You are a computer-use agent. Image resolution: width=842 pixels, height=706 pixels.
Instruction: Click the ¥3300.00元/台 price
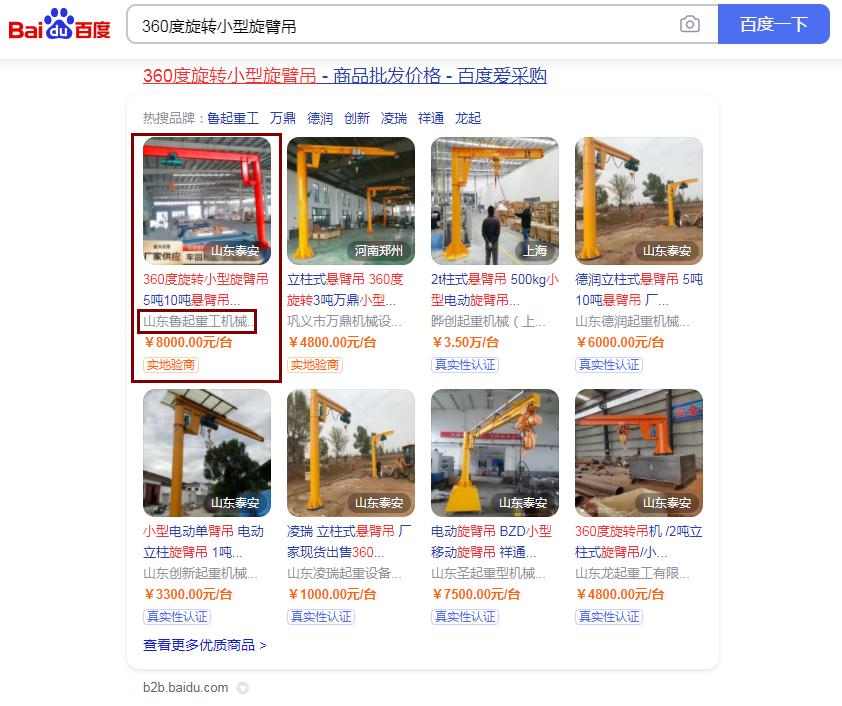188,594
